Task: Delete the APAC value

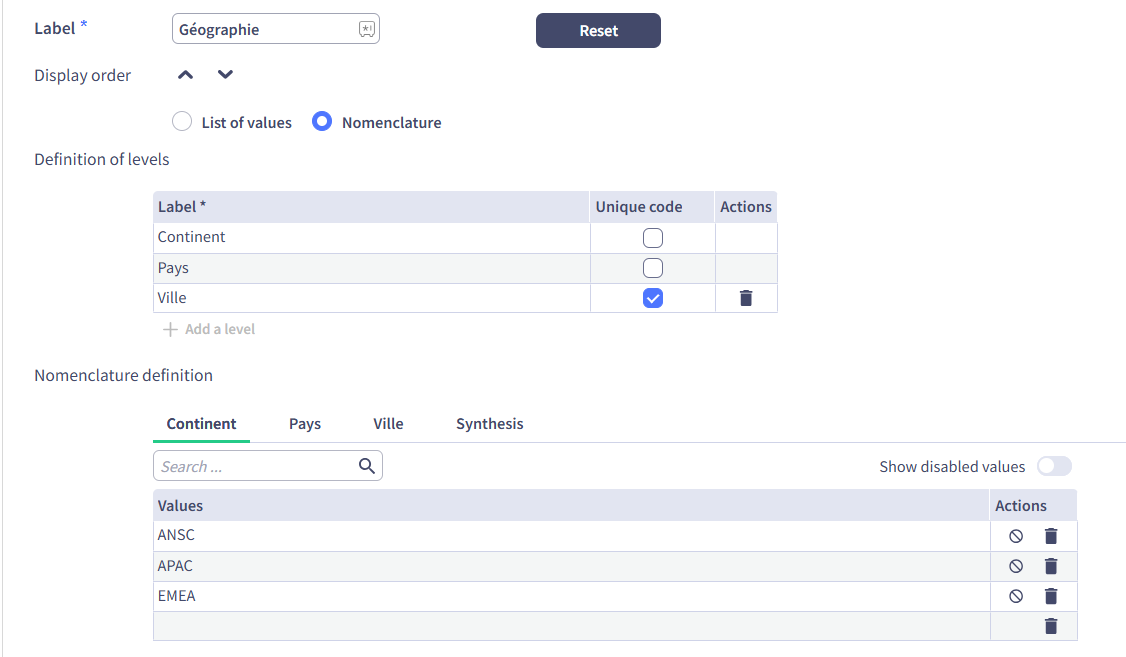Action: 1050,566
